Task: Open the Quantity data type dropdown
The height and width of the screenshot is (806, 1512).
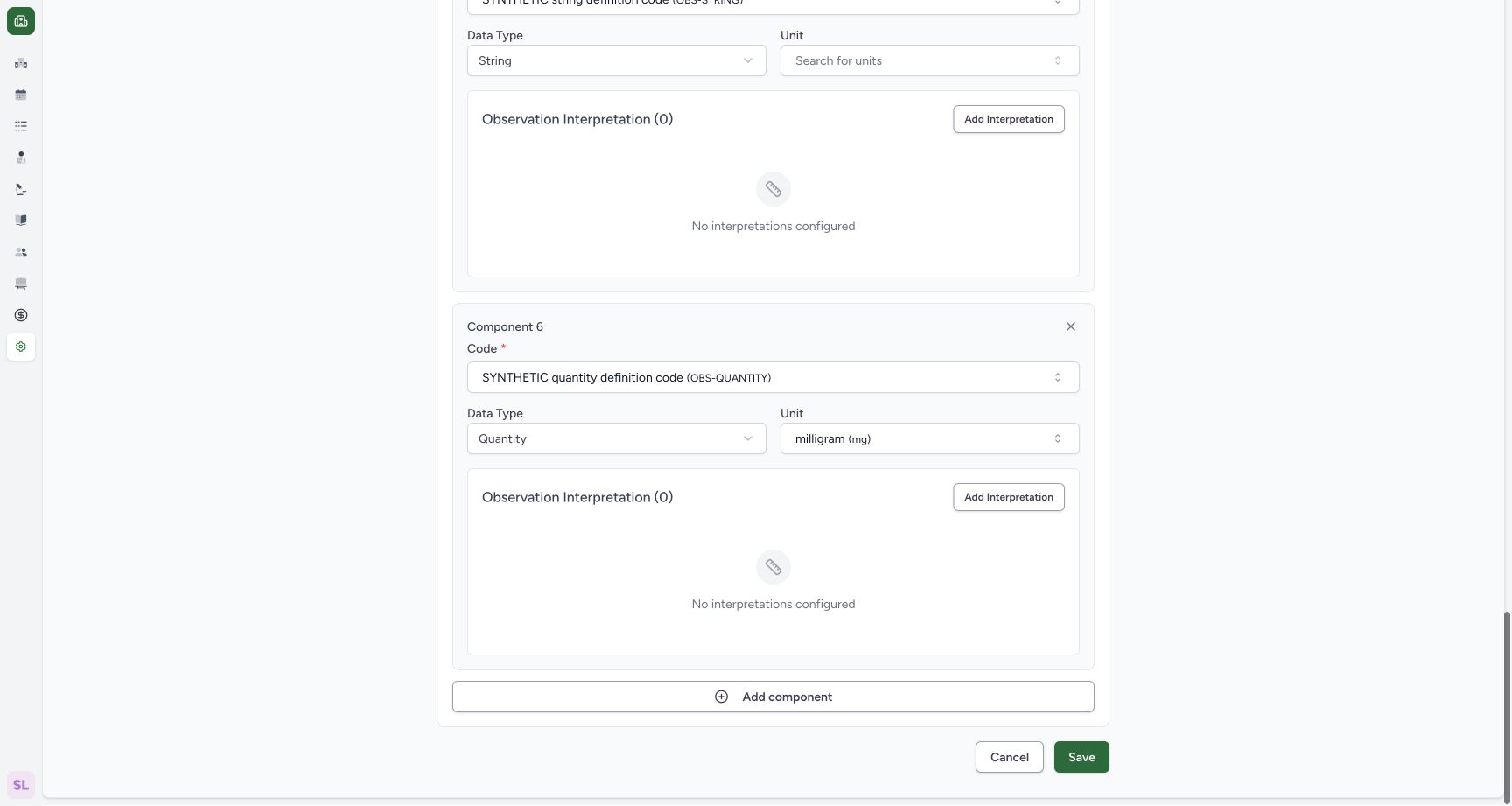Action: point(617,438)
